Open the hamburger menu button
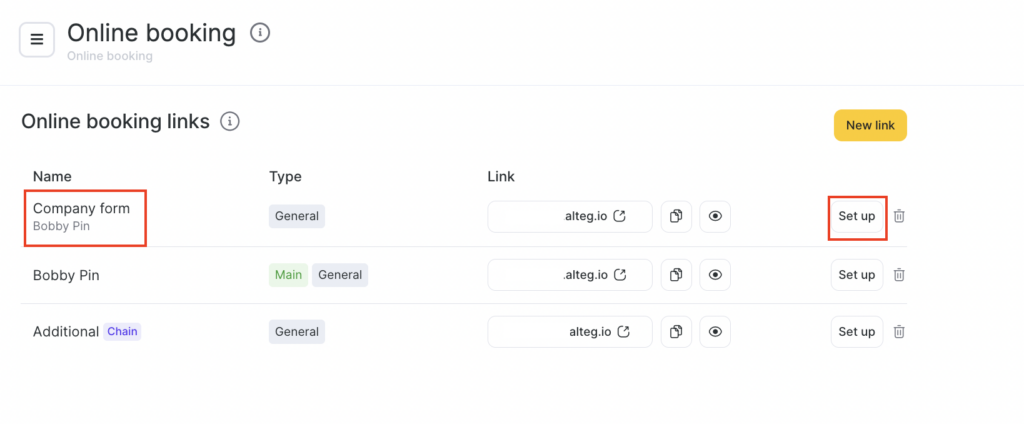 37,39
